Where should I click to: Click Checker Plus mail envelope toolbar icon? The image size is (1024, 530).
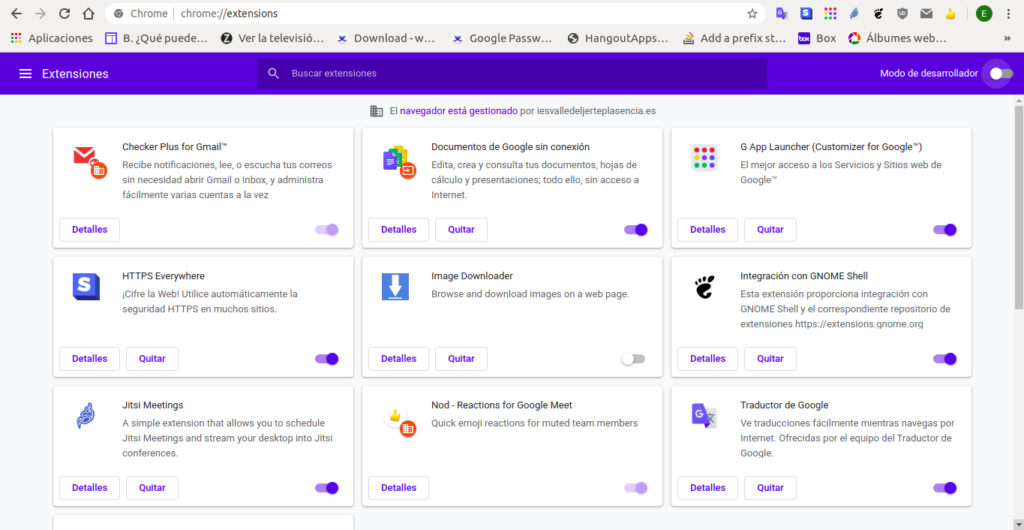point(926,13)
